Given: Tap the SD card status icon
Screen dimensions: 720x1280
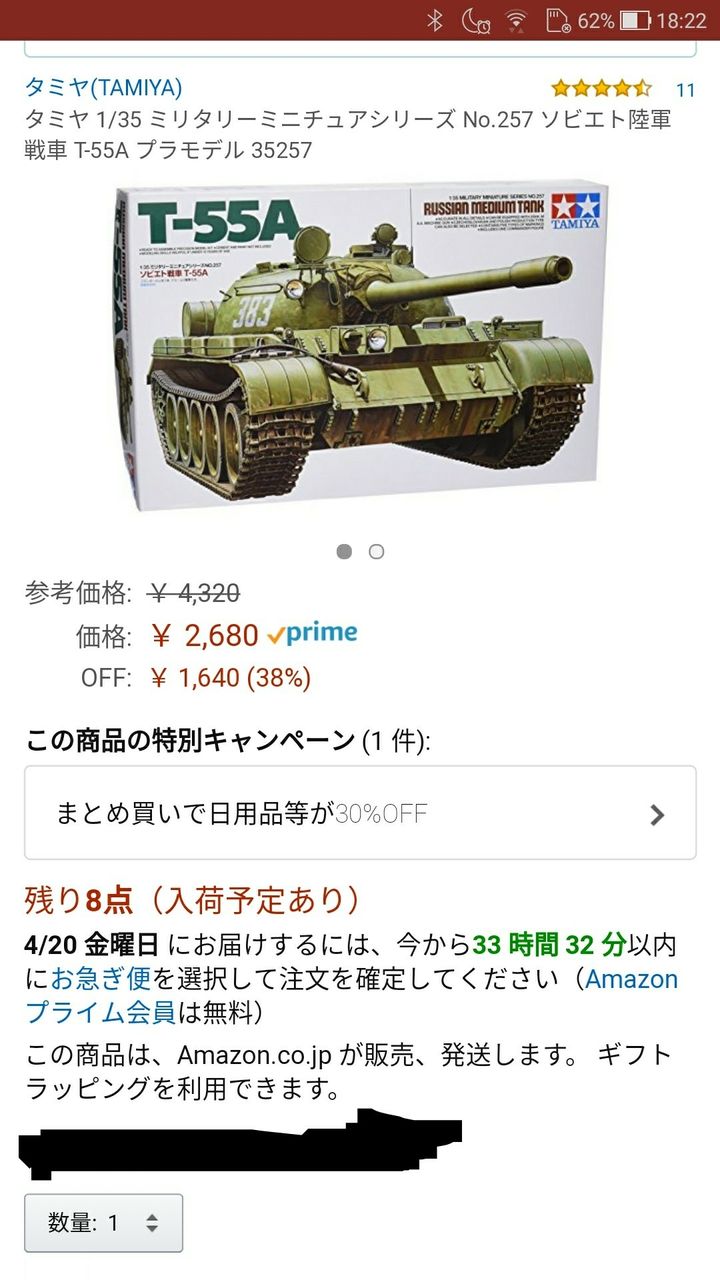Looking at the screenshot, I should coord(558,20).
